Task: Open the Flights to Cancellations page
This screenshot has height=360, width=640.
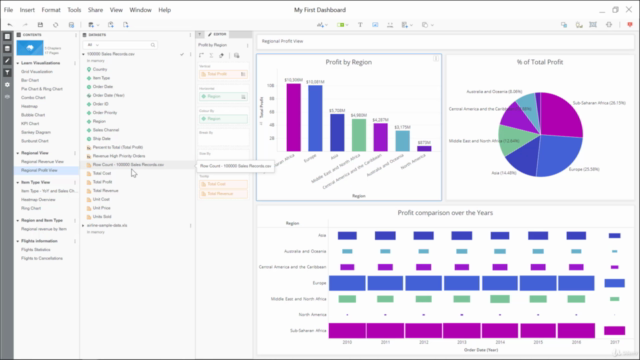Action: (42, 258)
